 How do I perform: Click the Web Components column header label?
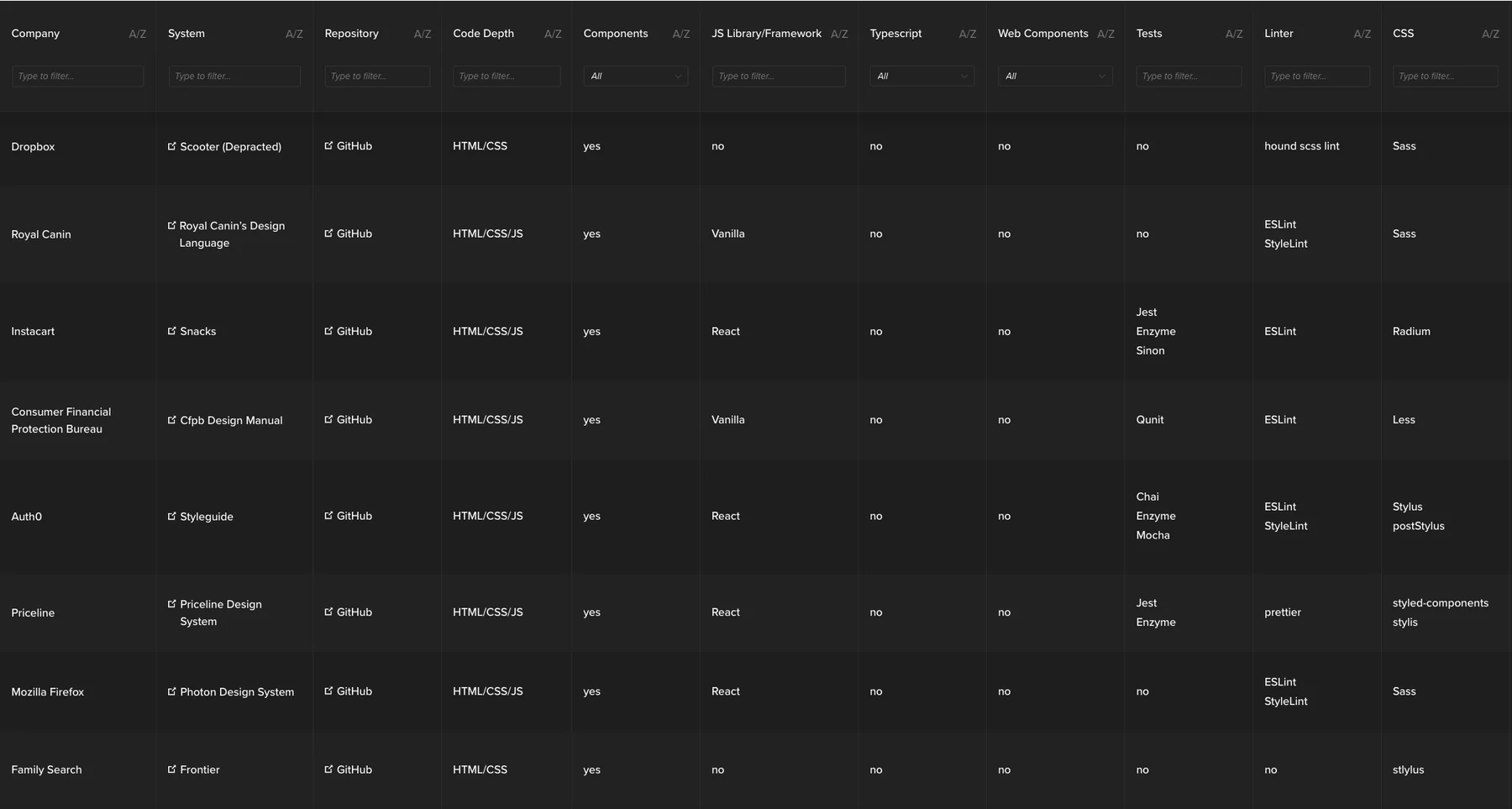(1043, 34)
